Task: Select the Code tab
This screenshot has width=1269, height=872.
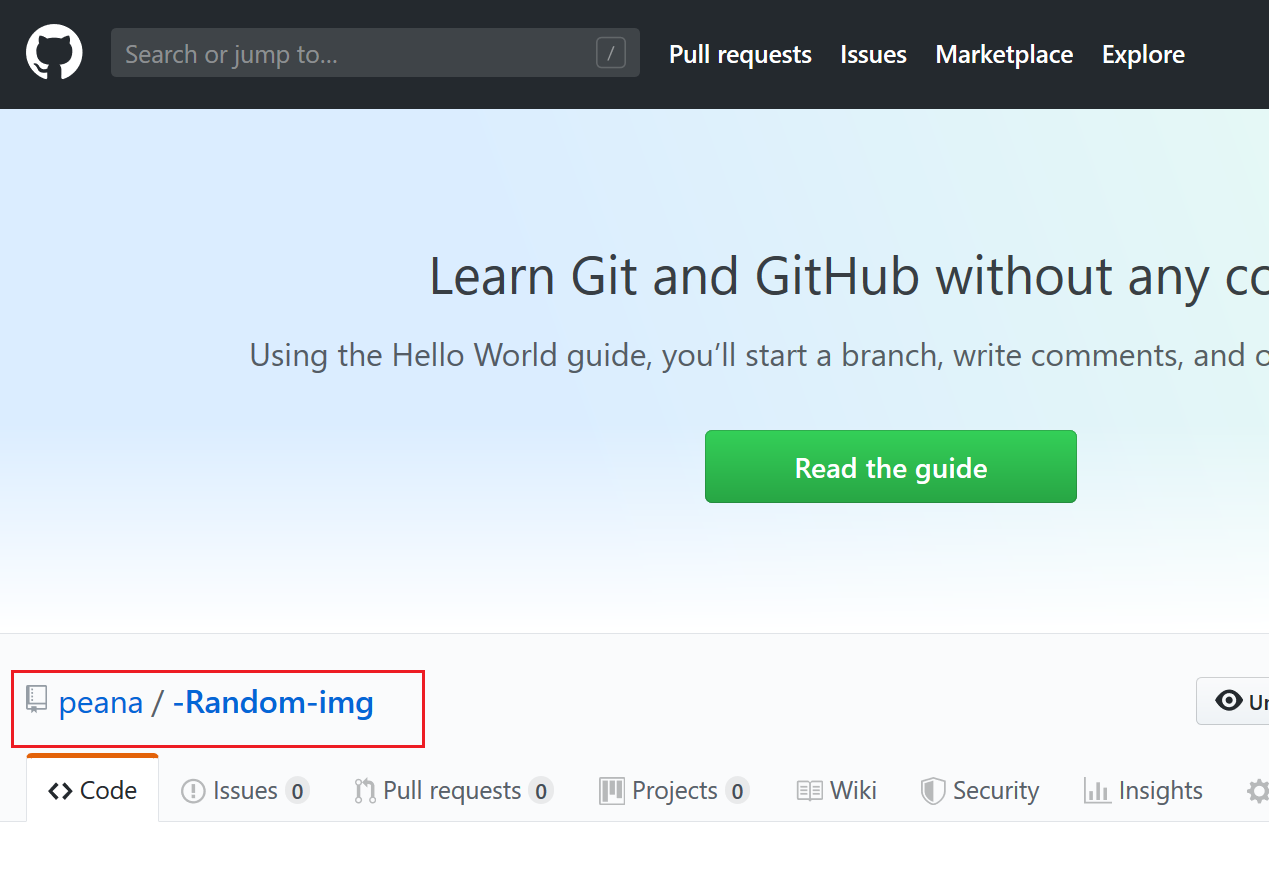Action: pos(92,790)
